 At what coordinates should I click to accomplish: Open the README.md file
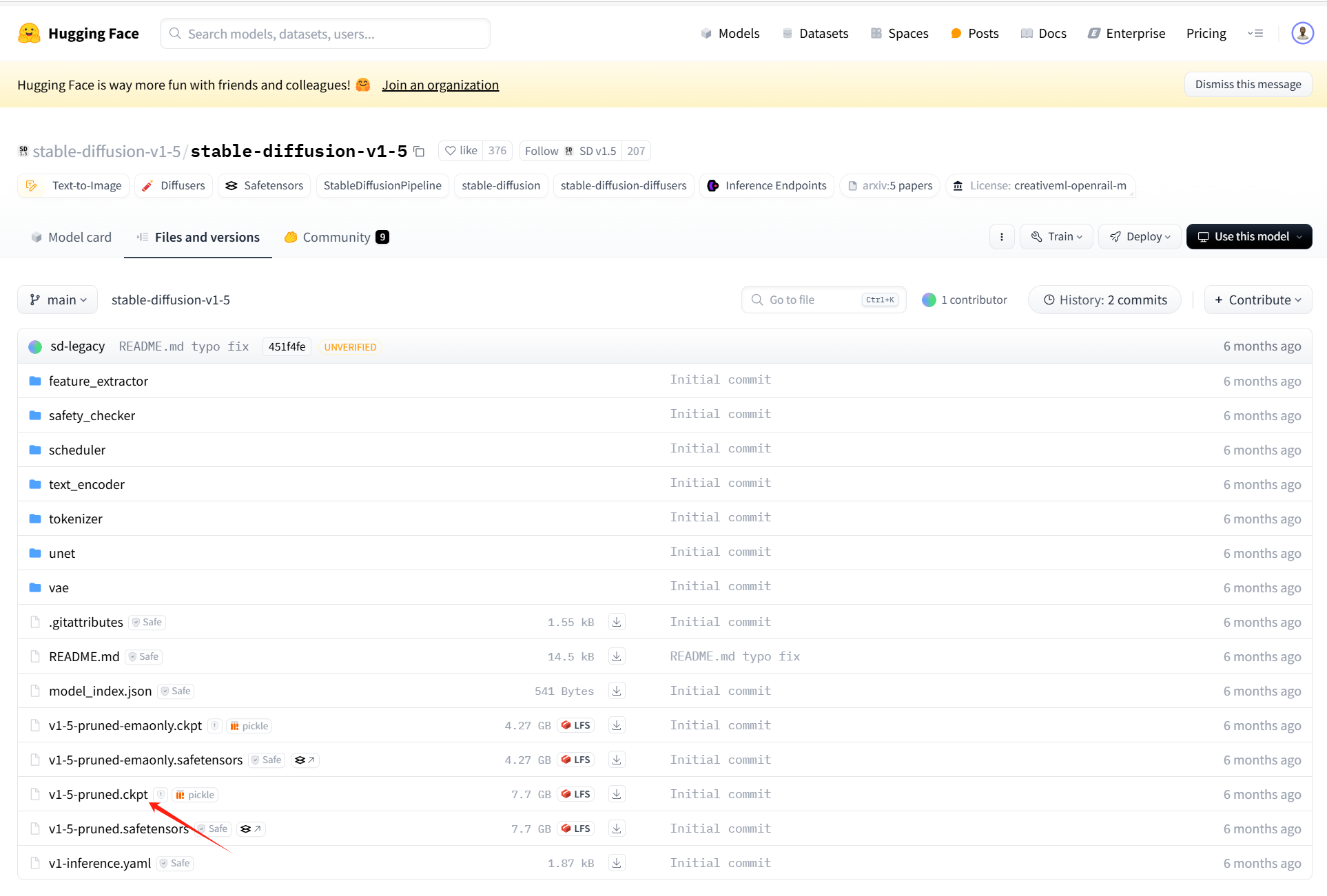coord(84,656)
